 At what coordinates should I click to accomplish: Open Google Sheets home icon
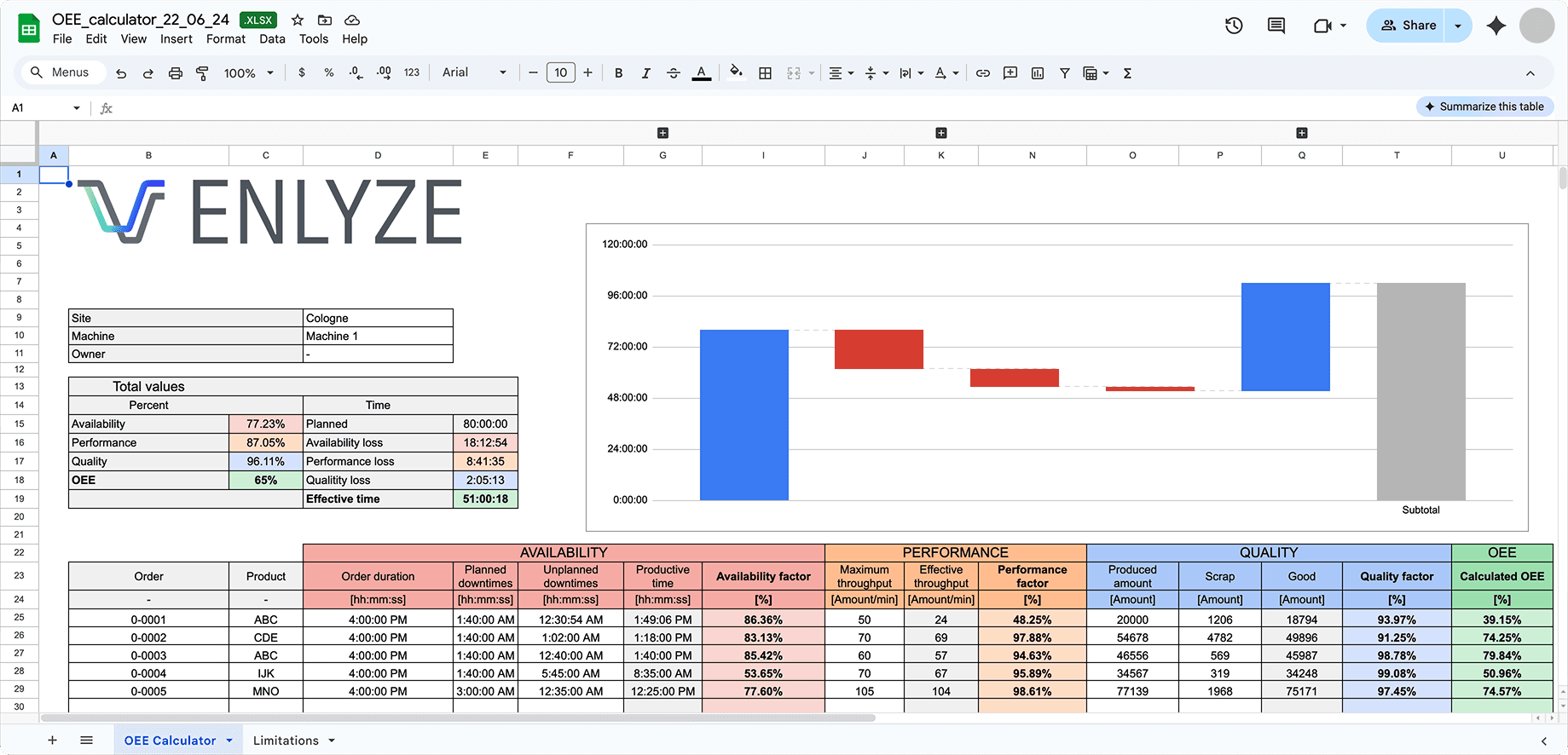pyautogui.click(x=29, y=29)
